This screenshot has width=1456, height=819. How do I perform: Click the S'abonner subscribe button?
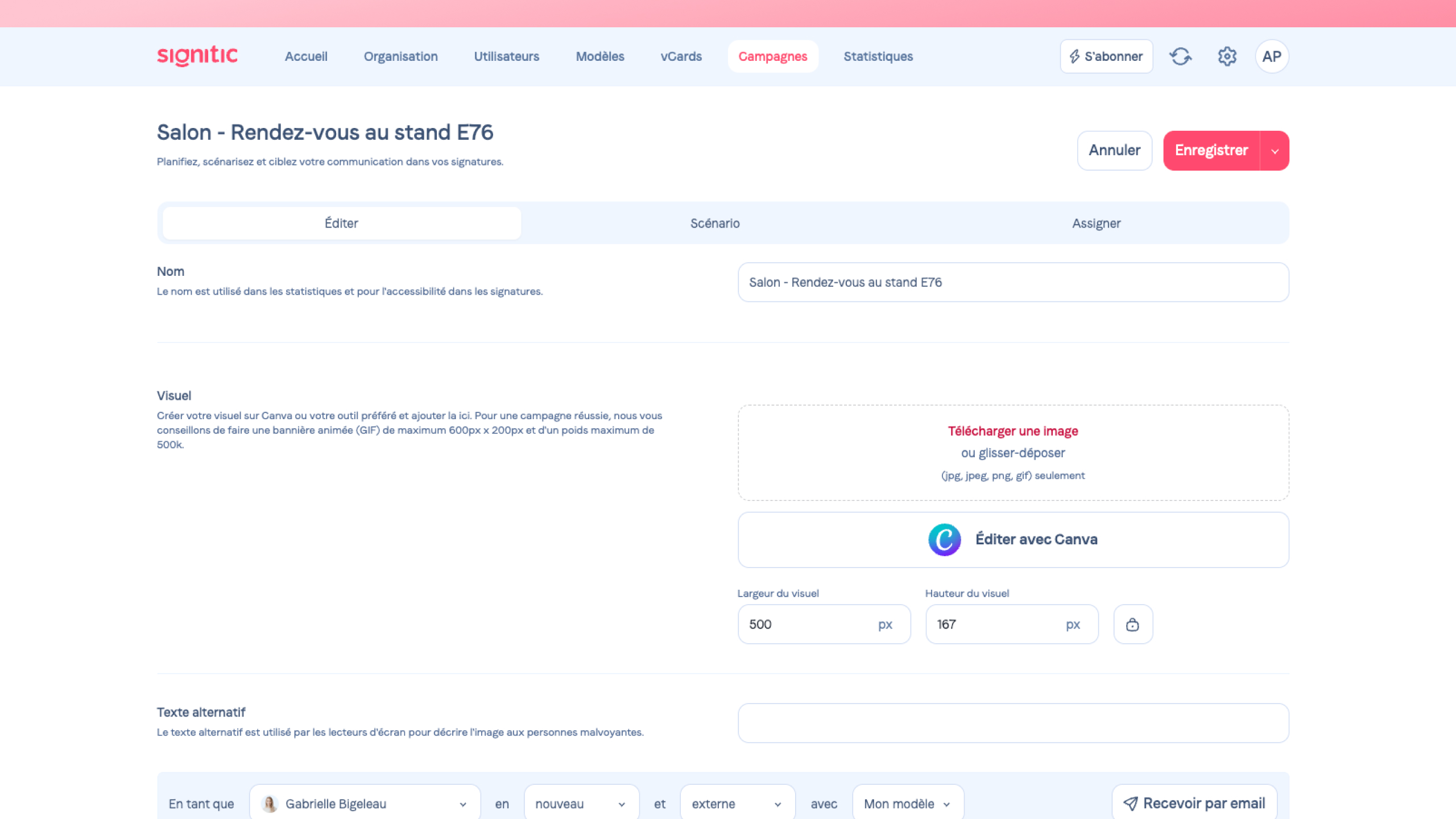coord(1106,56)
